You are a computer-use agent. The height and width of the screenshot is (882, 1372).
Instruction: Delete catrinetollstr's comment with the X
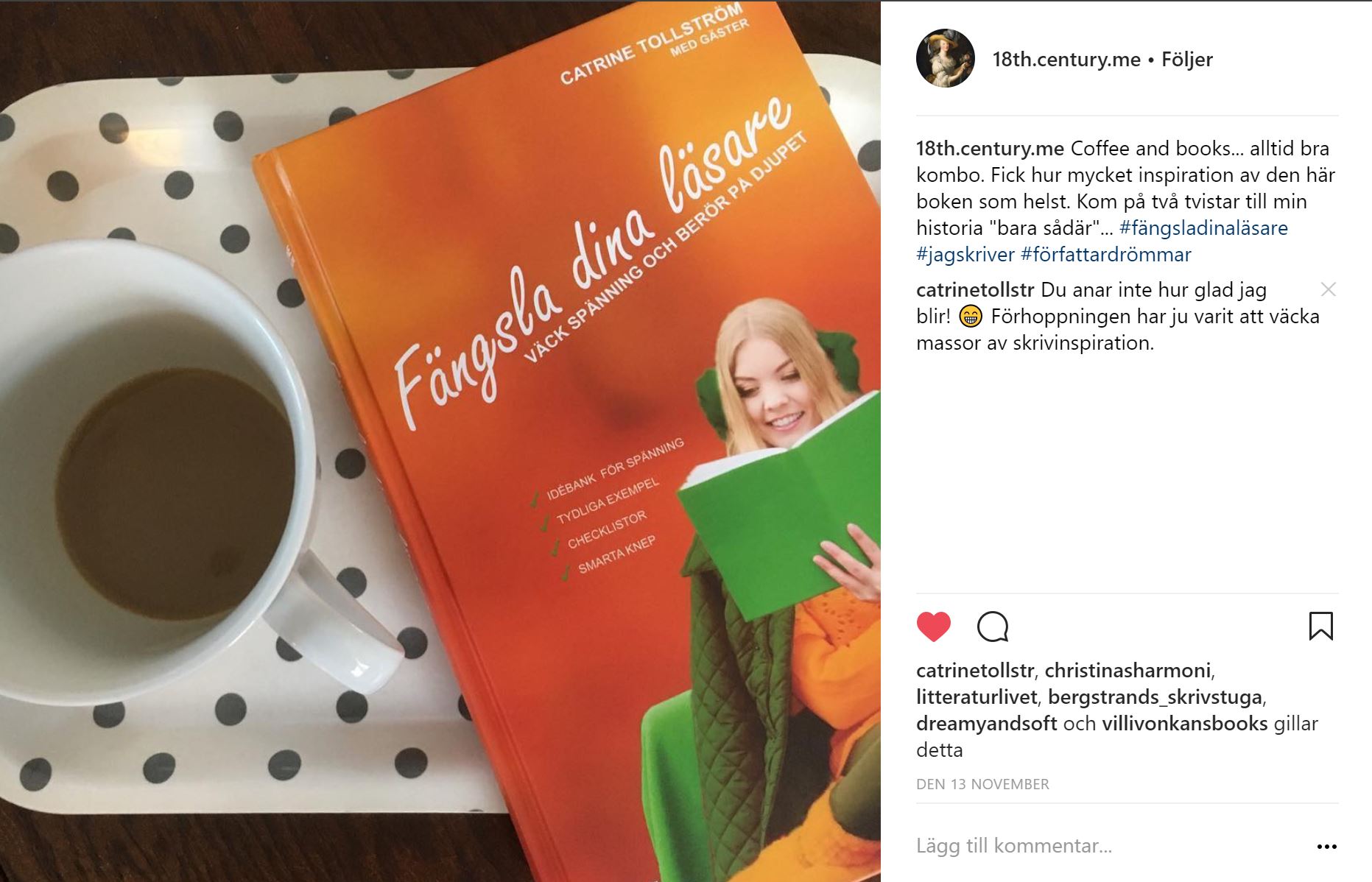(x=1328, y=289)
